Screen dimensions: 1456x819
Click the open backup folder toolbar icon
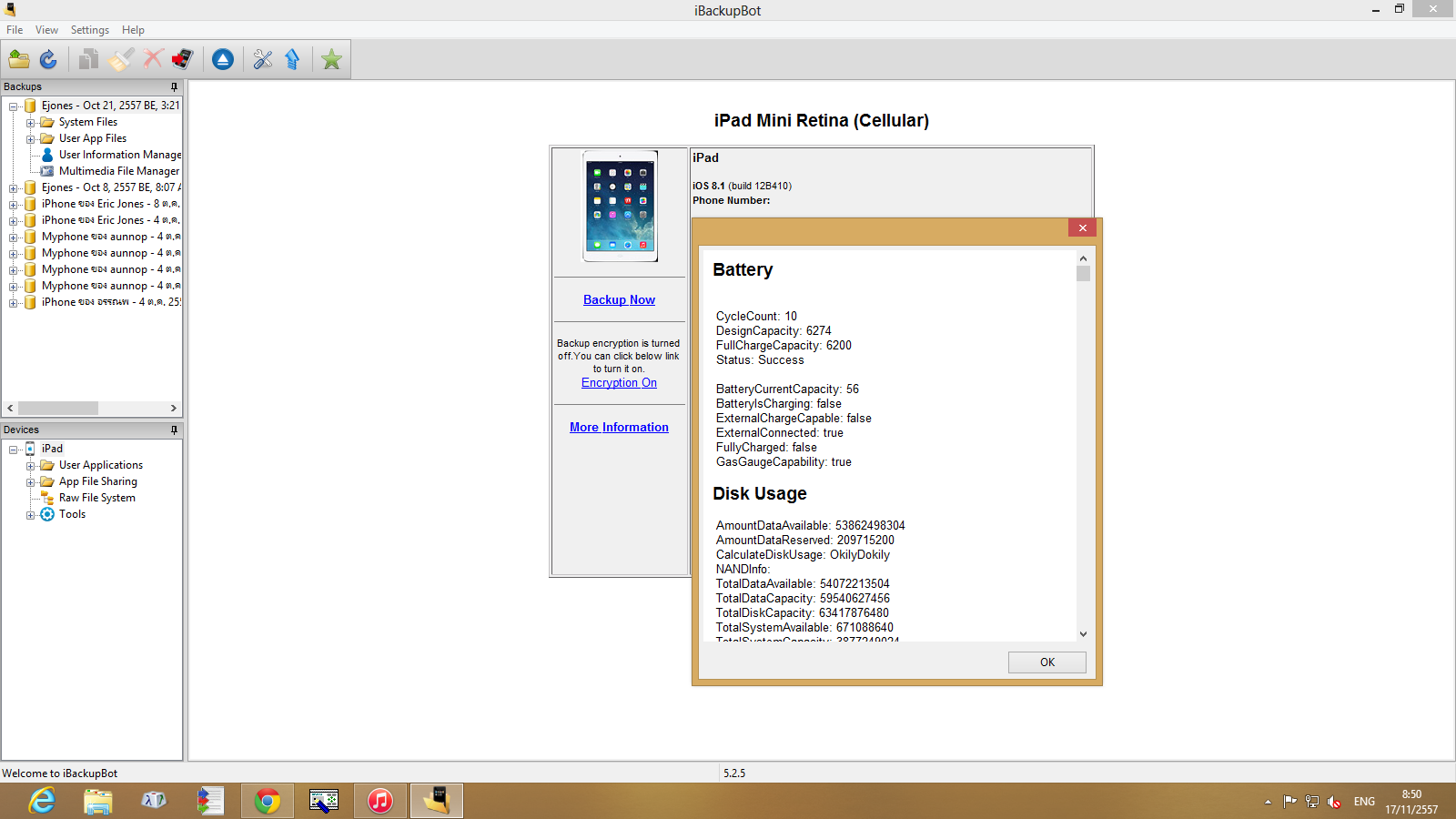click(19, 60)
